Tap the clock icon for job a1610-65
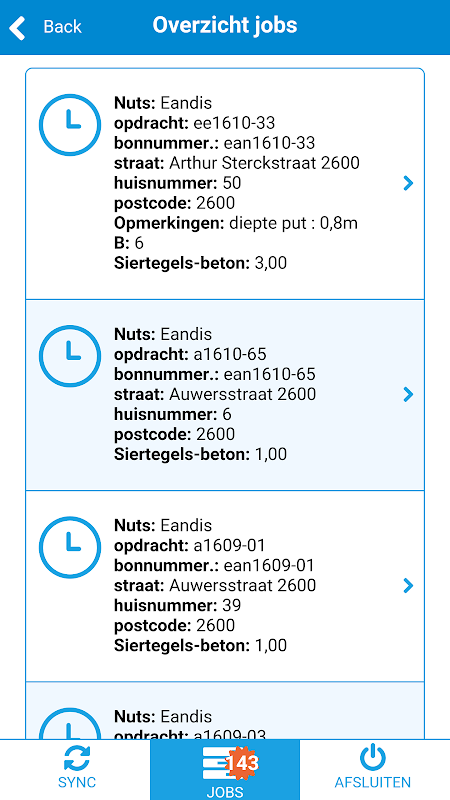This screenshot has height=800, width=450. pyautogui.click(x=70, y=356)
